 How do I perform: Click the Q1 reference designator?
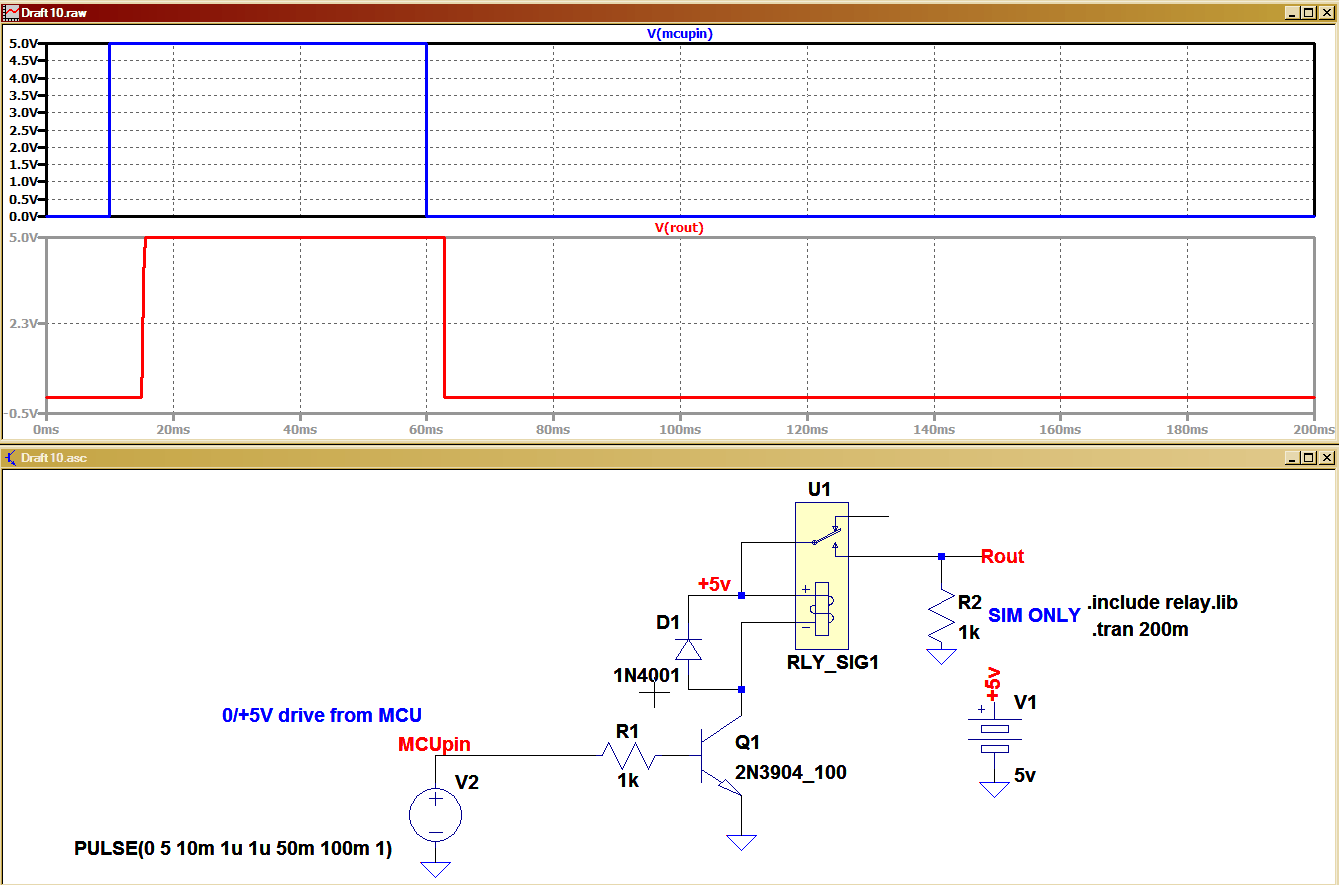[x=748, y=743]
